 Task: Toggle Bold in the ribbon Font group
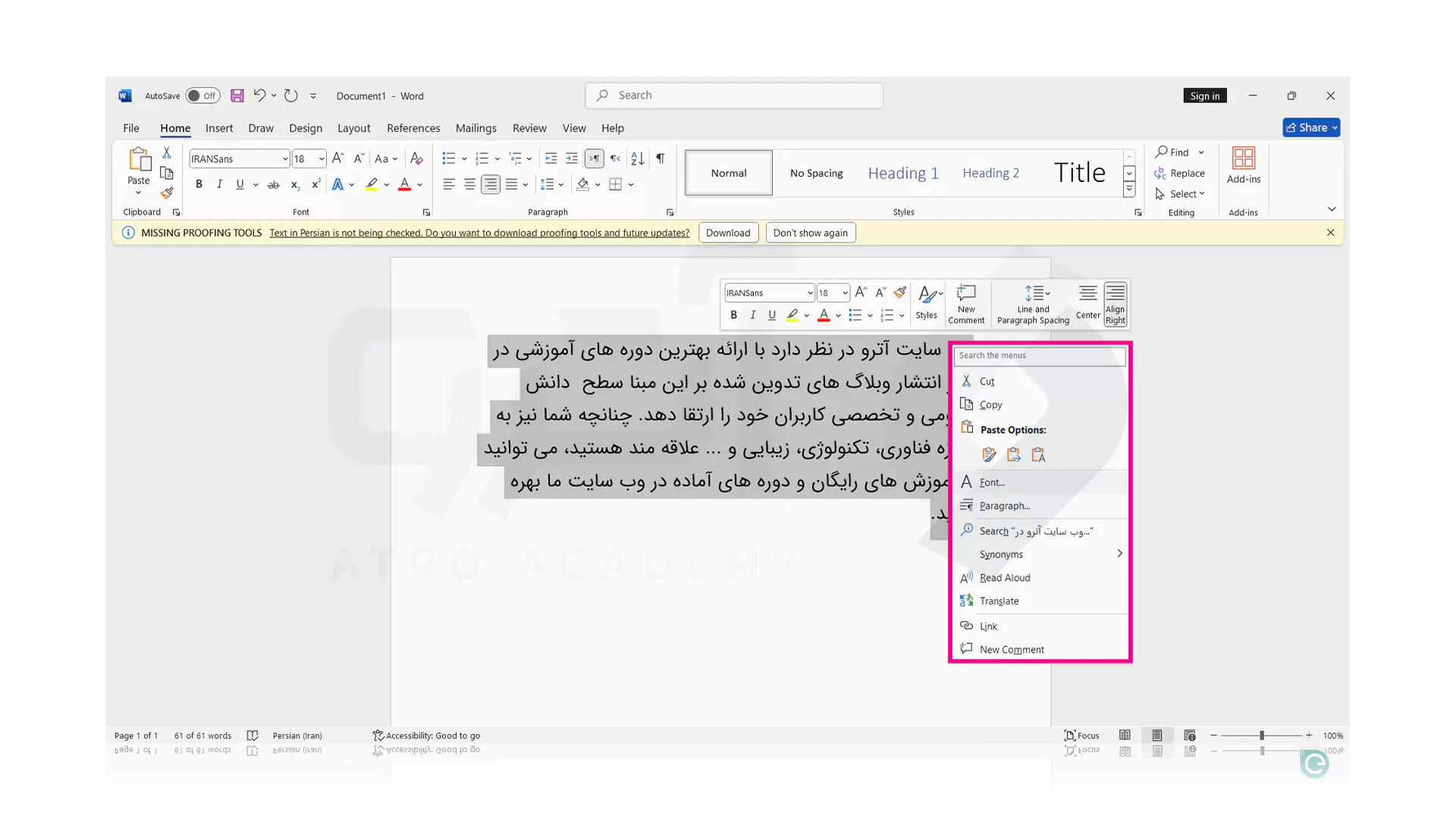point(199,184)
